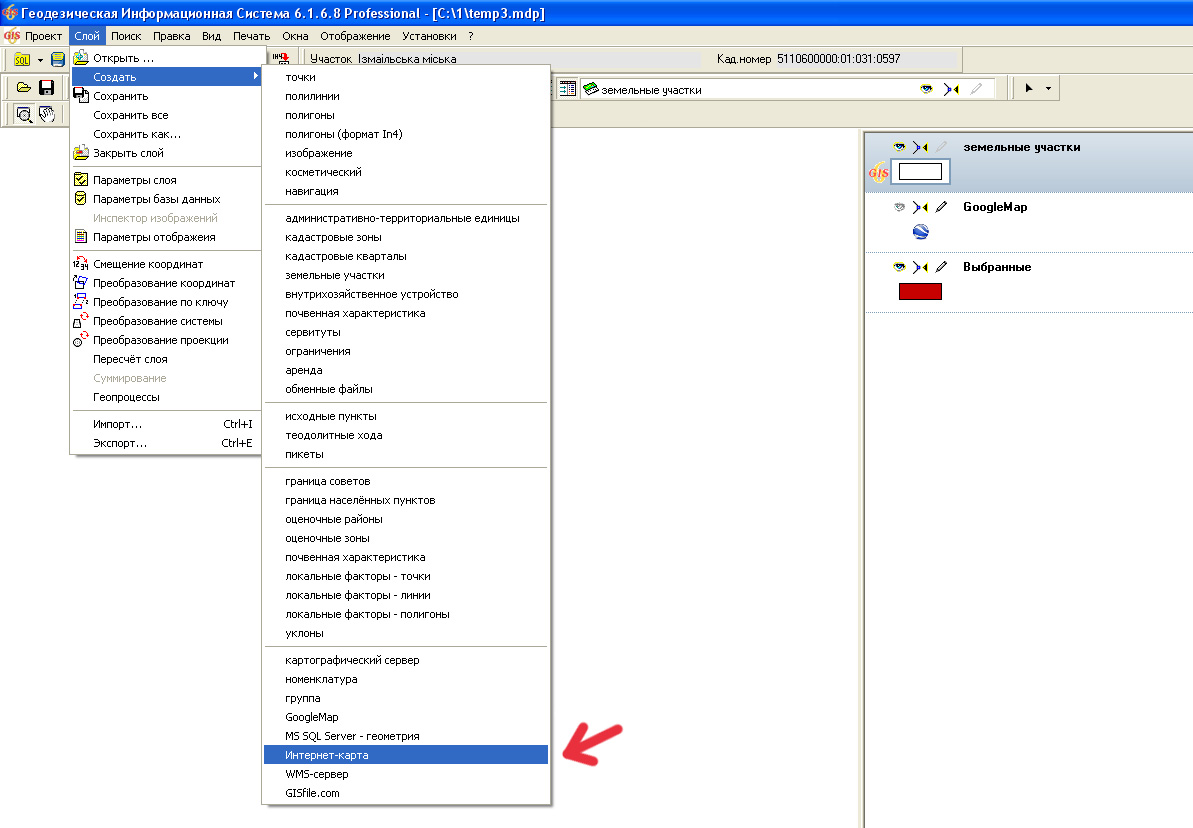
Task: Open the Правка menu
Action: point(171,36)
